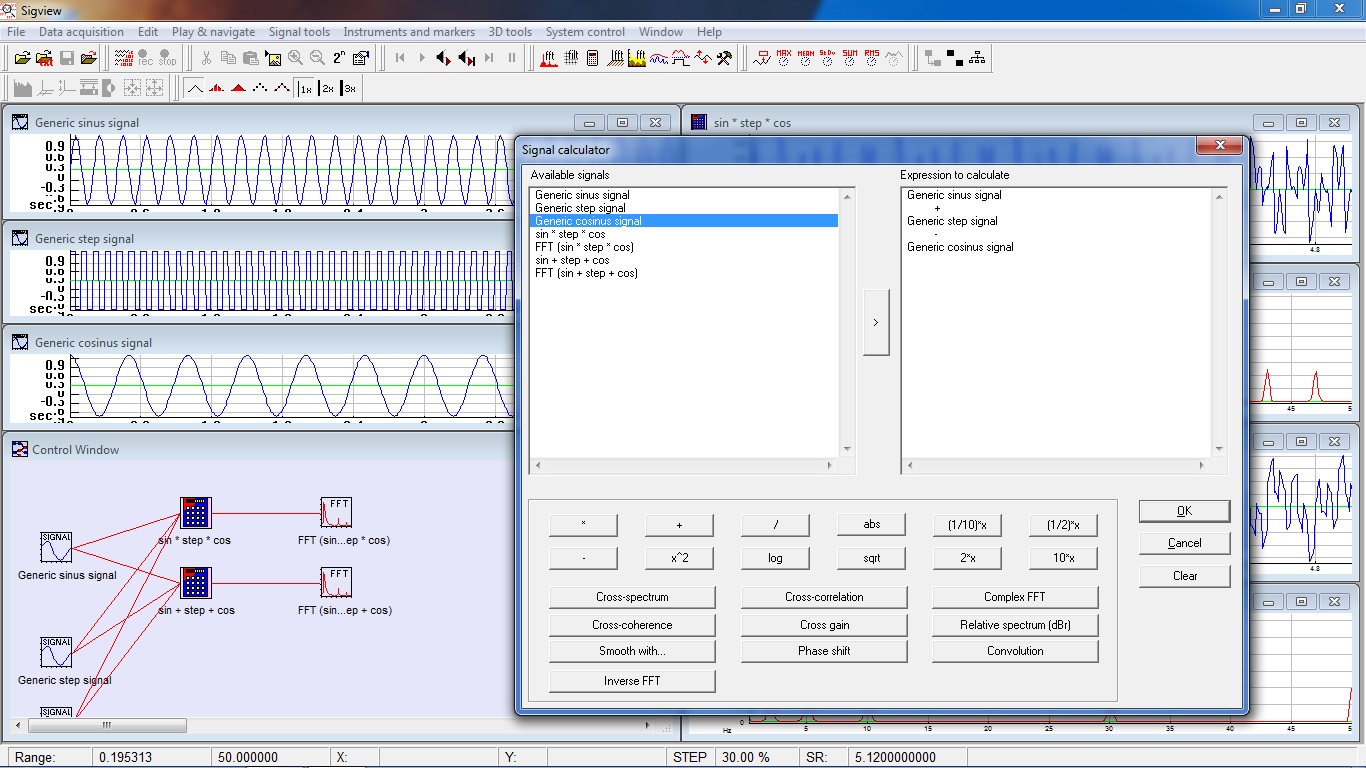Click the FFT spectrum analysis toolbar icon

tap(548, 59)
